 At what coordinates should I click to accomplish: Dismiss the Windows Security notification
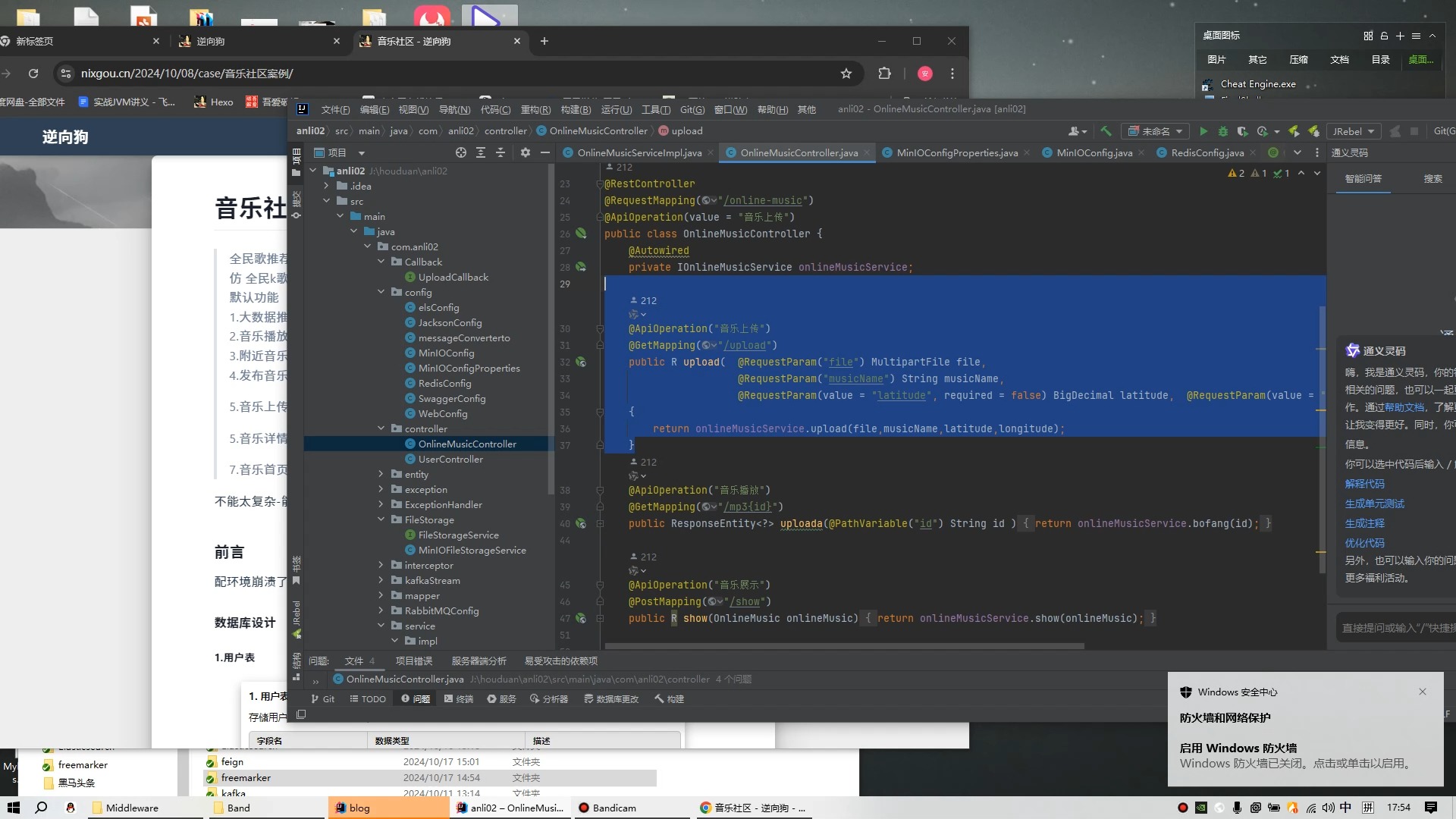[x=1423, y=692]
